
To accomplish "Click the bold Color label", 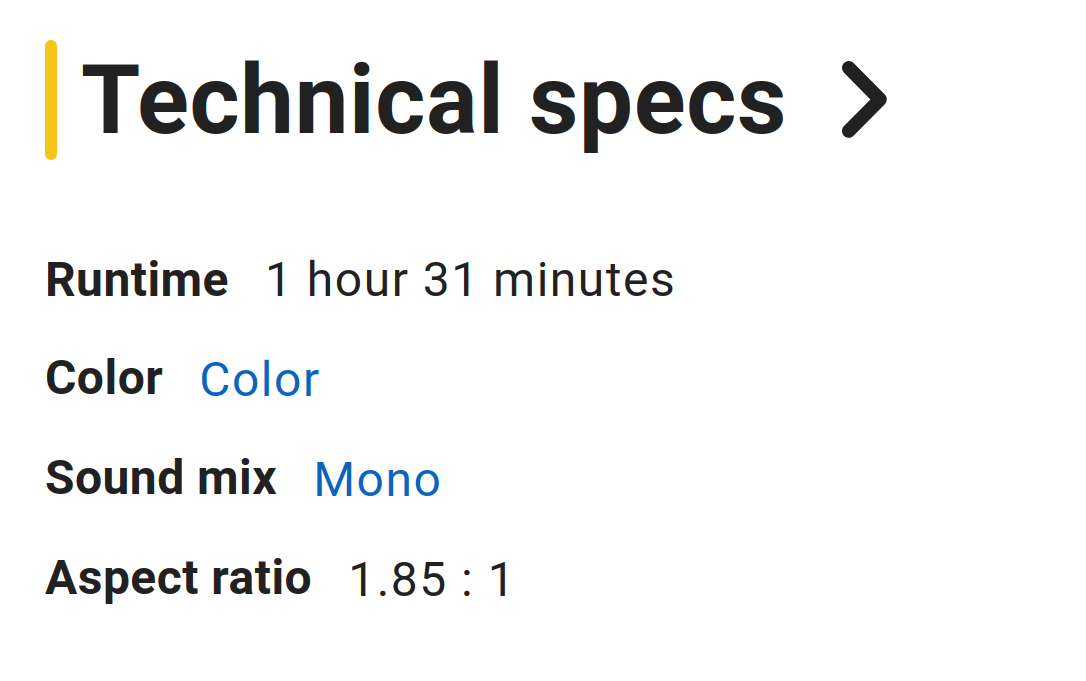I will [104, 378].
